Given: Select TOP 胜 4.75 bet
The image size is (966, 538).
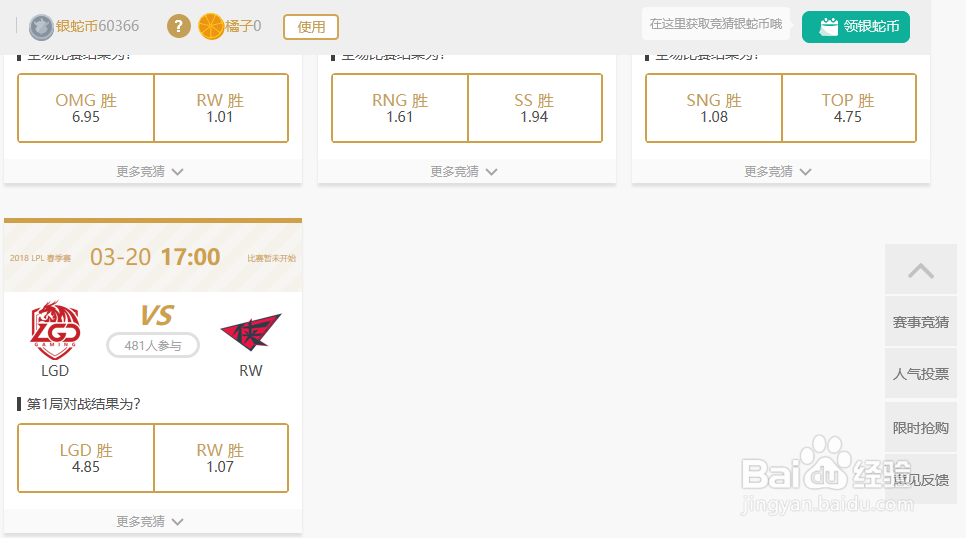Looking at the screenshot, I should pos(849,108).
